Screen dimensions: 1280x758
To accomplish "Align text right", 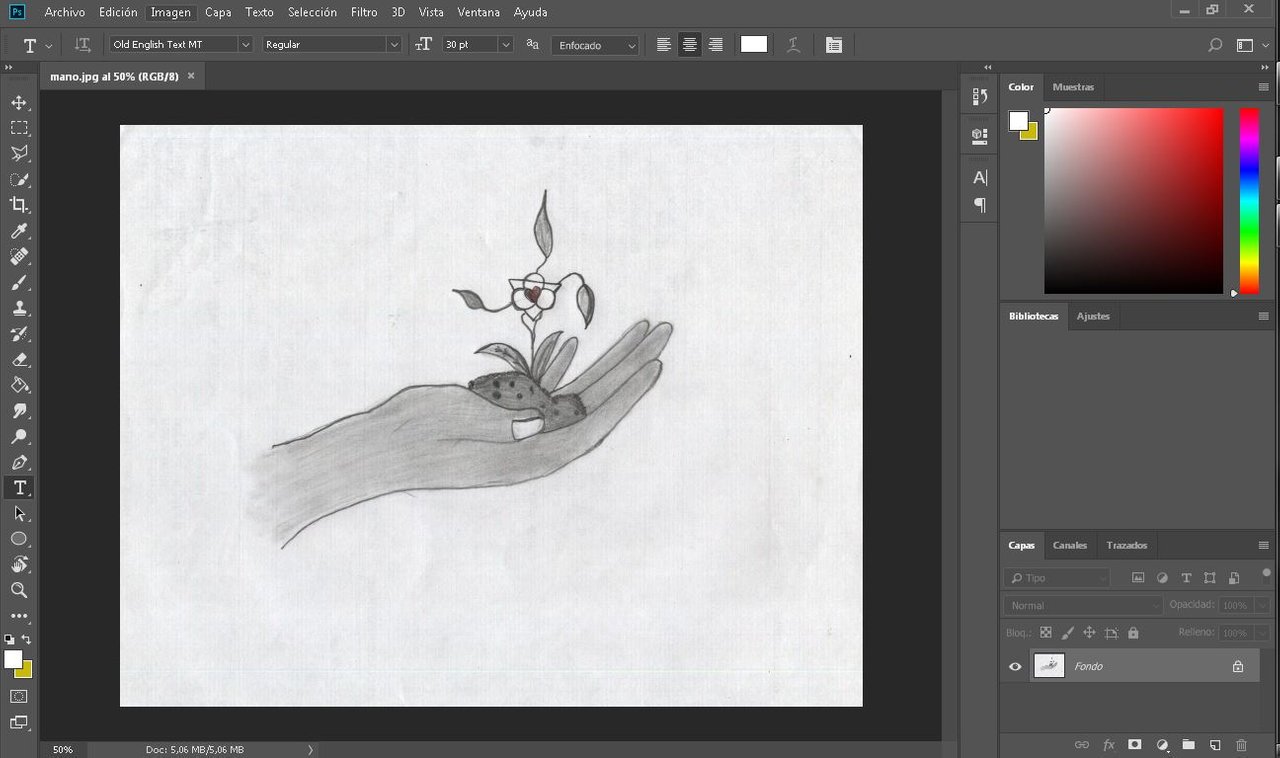I will 715,45.
